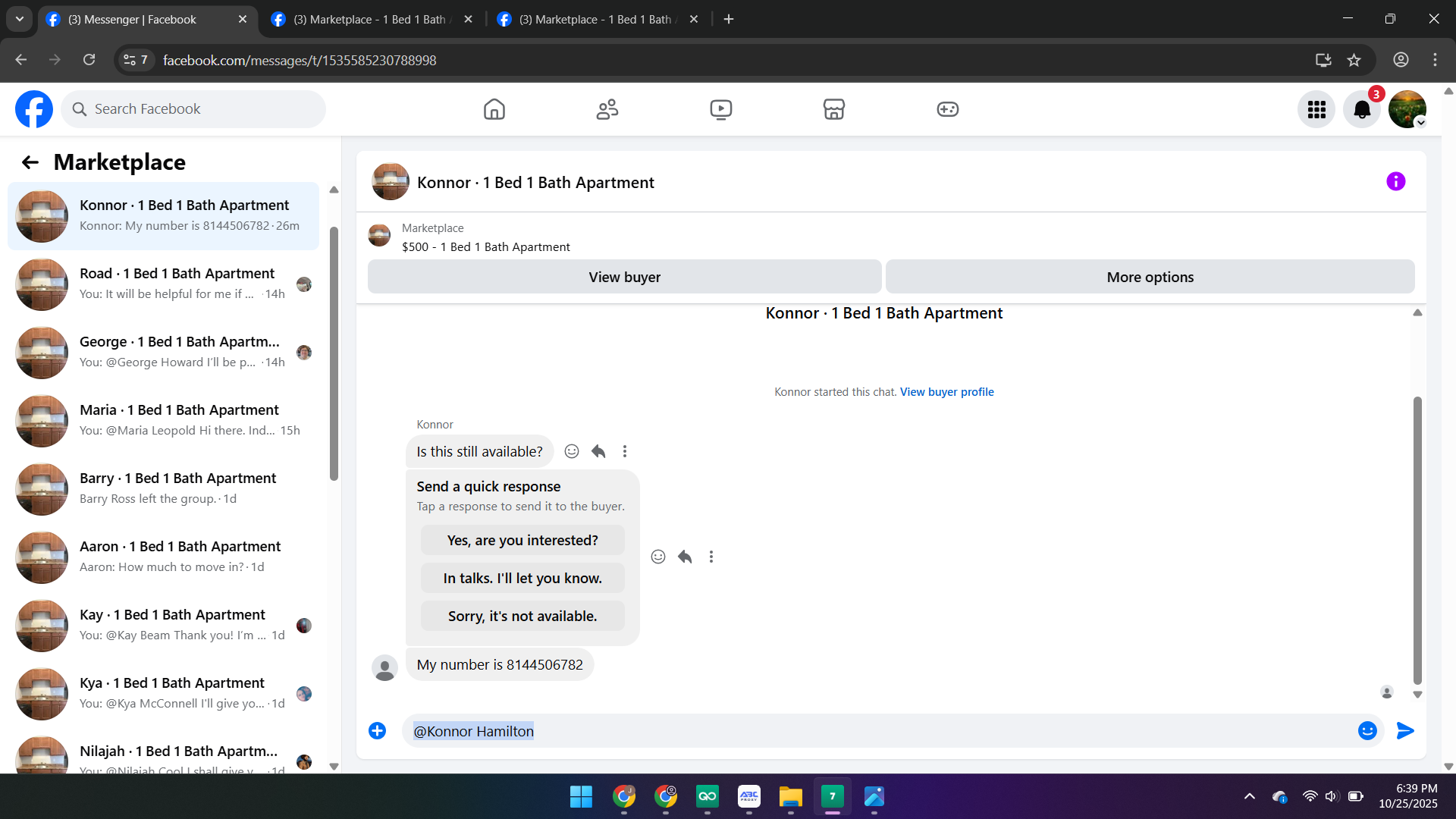Open more options dots beside first message

click(x=625, y=451)
